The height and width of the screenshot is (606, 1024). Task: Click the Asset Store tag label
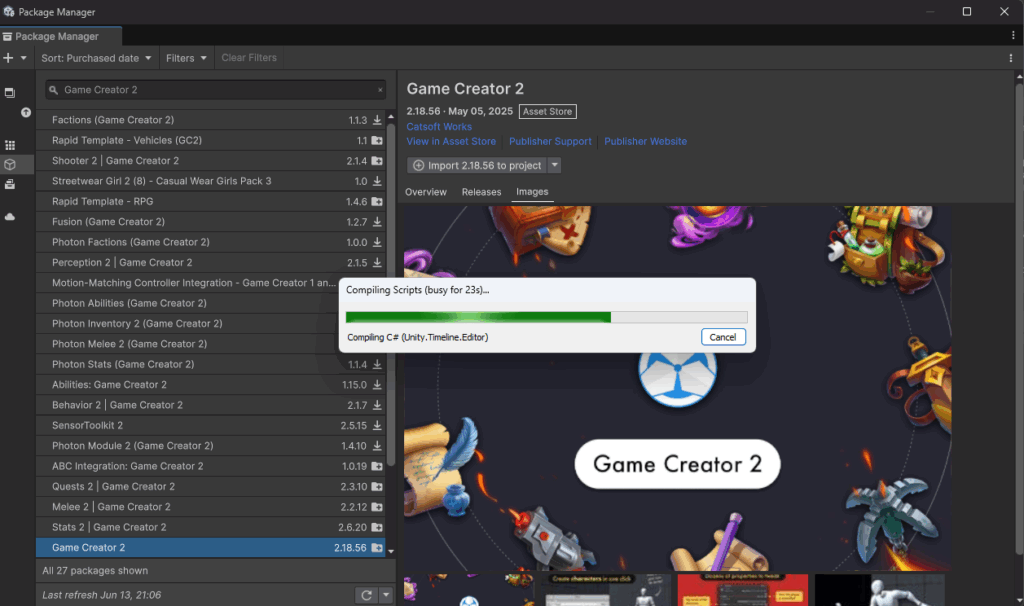coord(547,112)
